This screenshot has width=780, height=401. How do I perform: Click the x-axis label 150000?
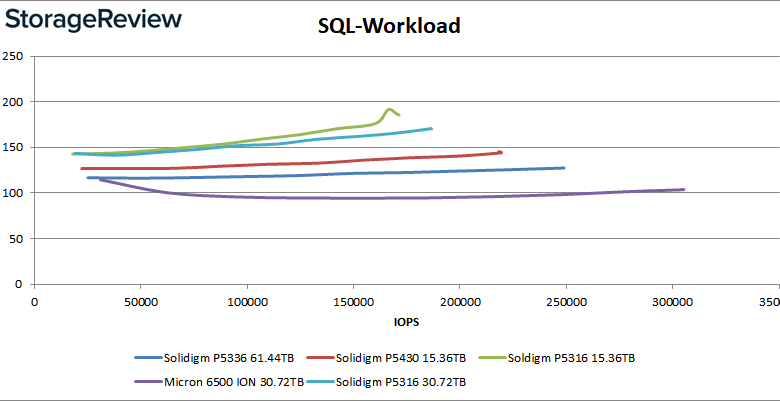353,301
